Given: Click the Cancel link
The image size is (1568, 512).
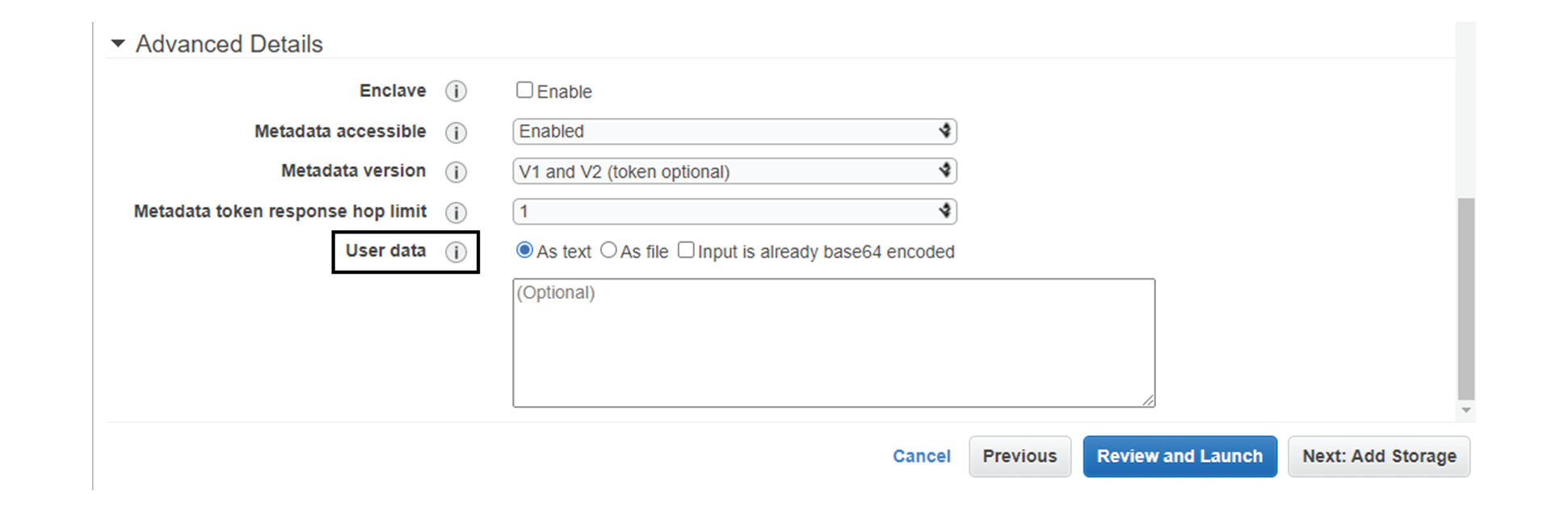Looking at the screenshot, I should 921,456.
